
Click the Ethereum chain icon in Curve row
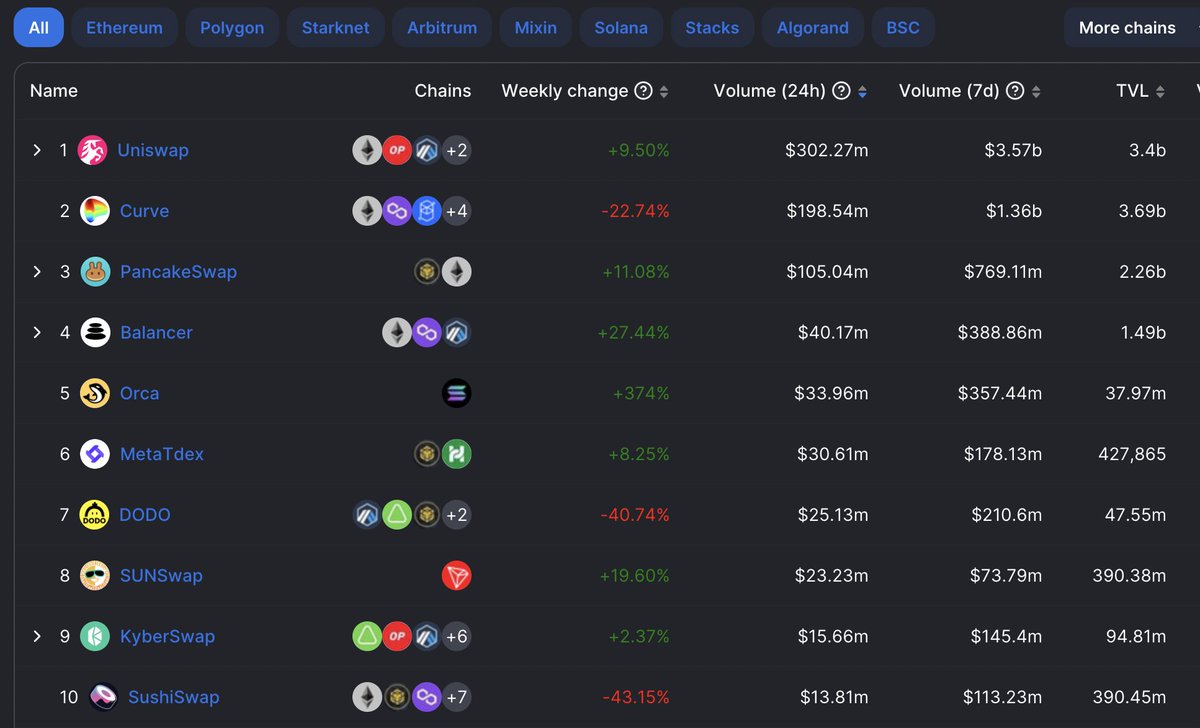point(367,211)
